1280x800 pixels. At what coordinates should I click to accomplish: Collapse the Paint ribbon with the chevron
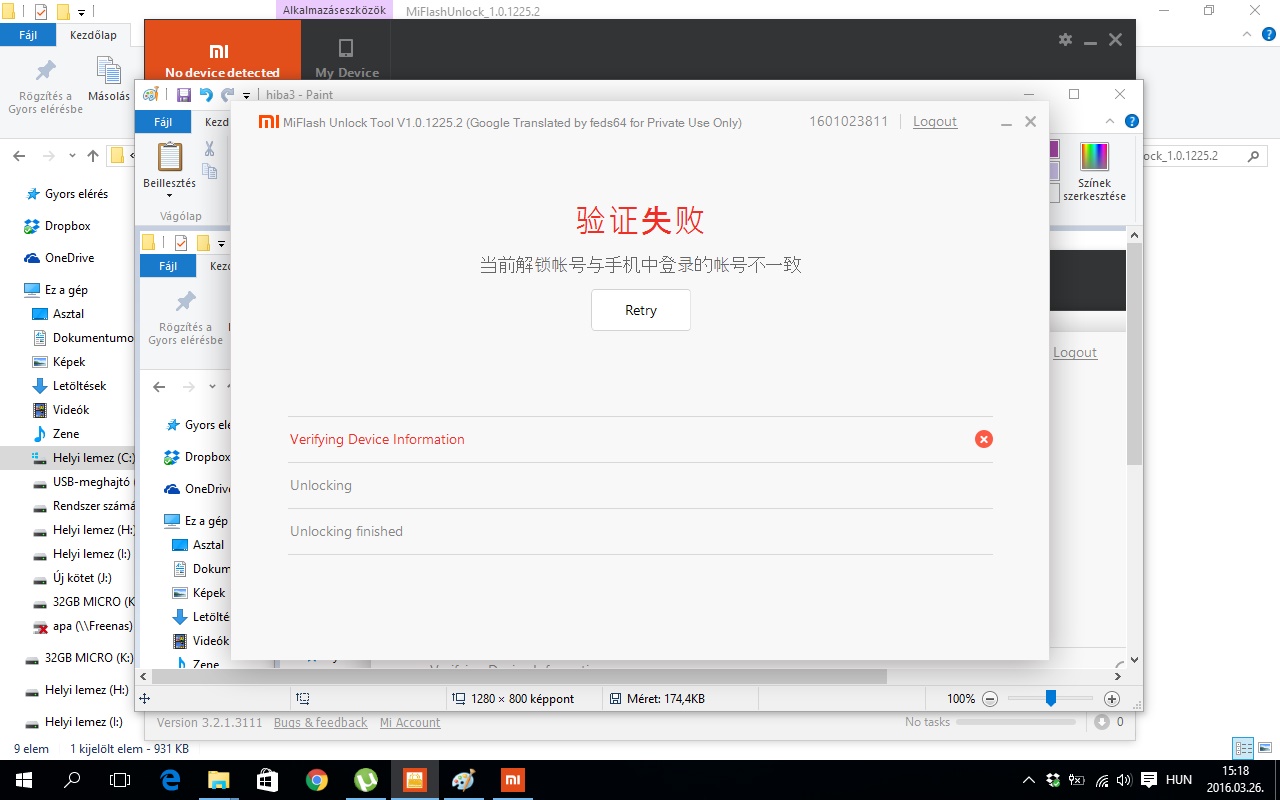[x=1111, y=121]
